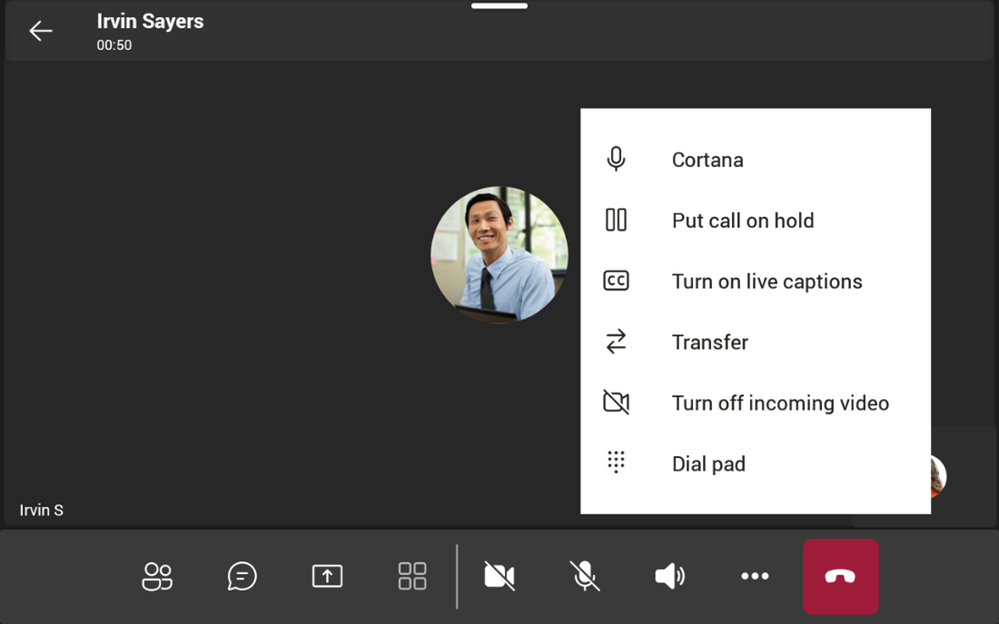The width and height of the screenshot is (999, 624).
Task: Collapse the more options ellipsis menu
Action: [755, 576]
